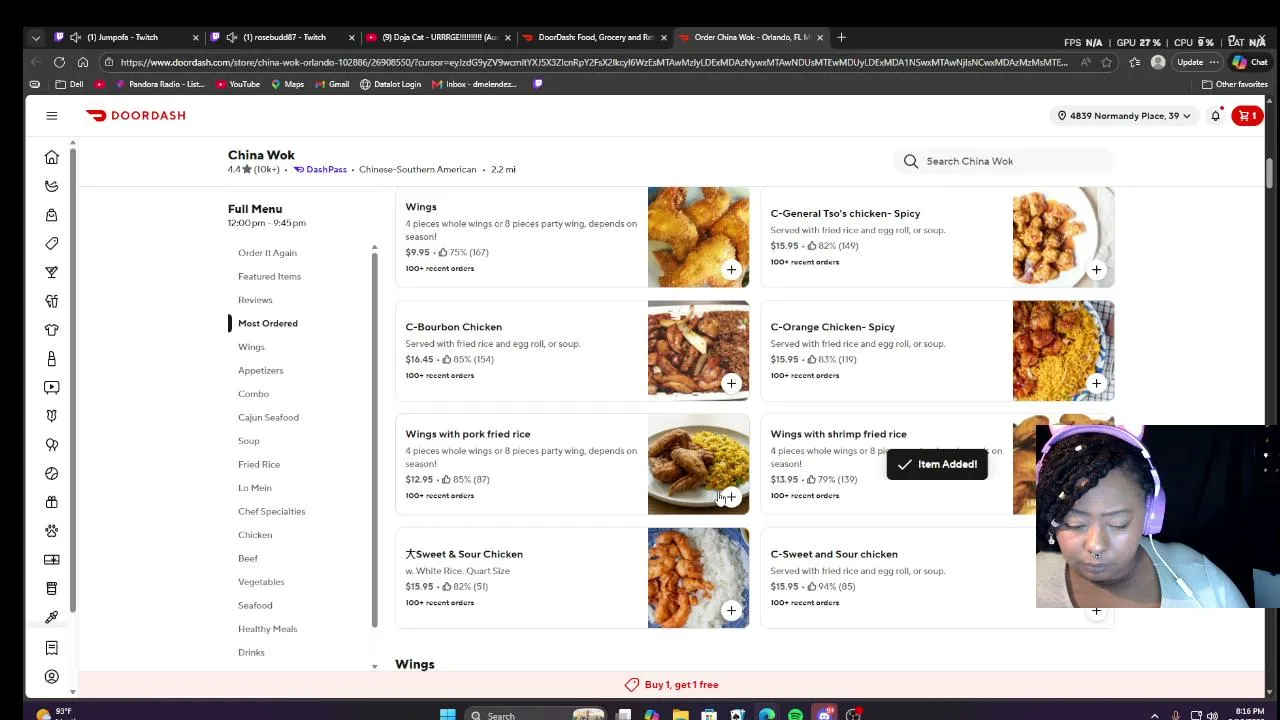Viewport: 1280px width, 720px height.
Task: Switch to the rosebudd87 Twitch tab
Action: pos(282,38)
